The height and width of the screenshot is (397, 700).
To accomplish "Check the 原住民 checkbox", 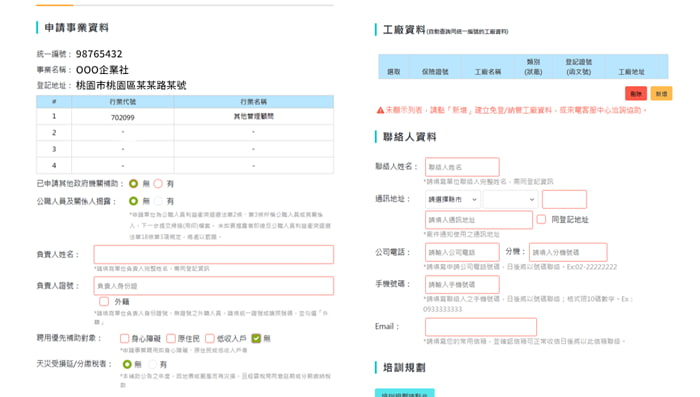I will click(171, 338).
